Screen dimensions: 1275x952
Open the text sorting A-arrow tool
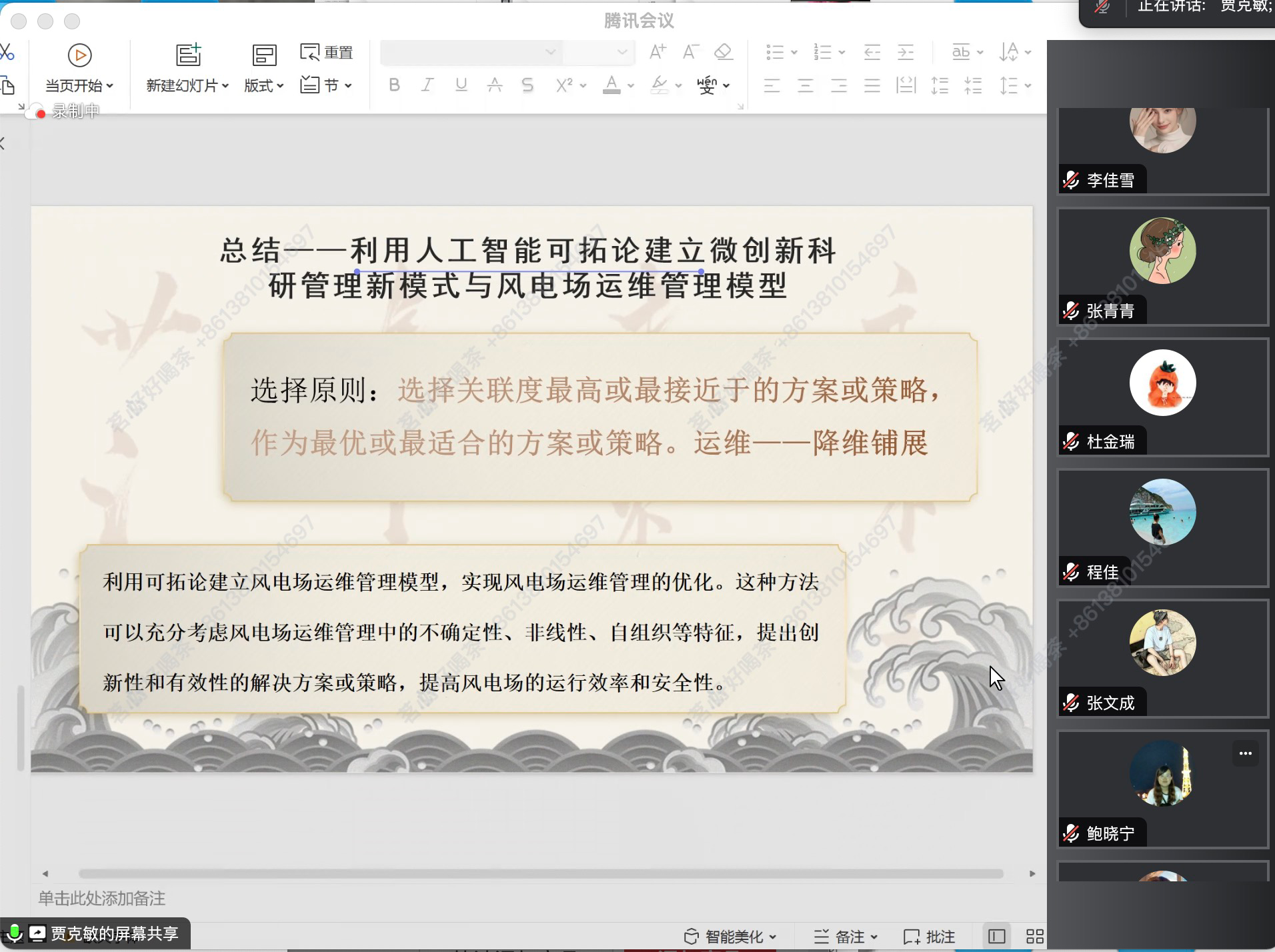coord(1009,52)
